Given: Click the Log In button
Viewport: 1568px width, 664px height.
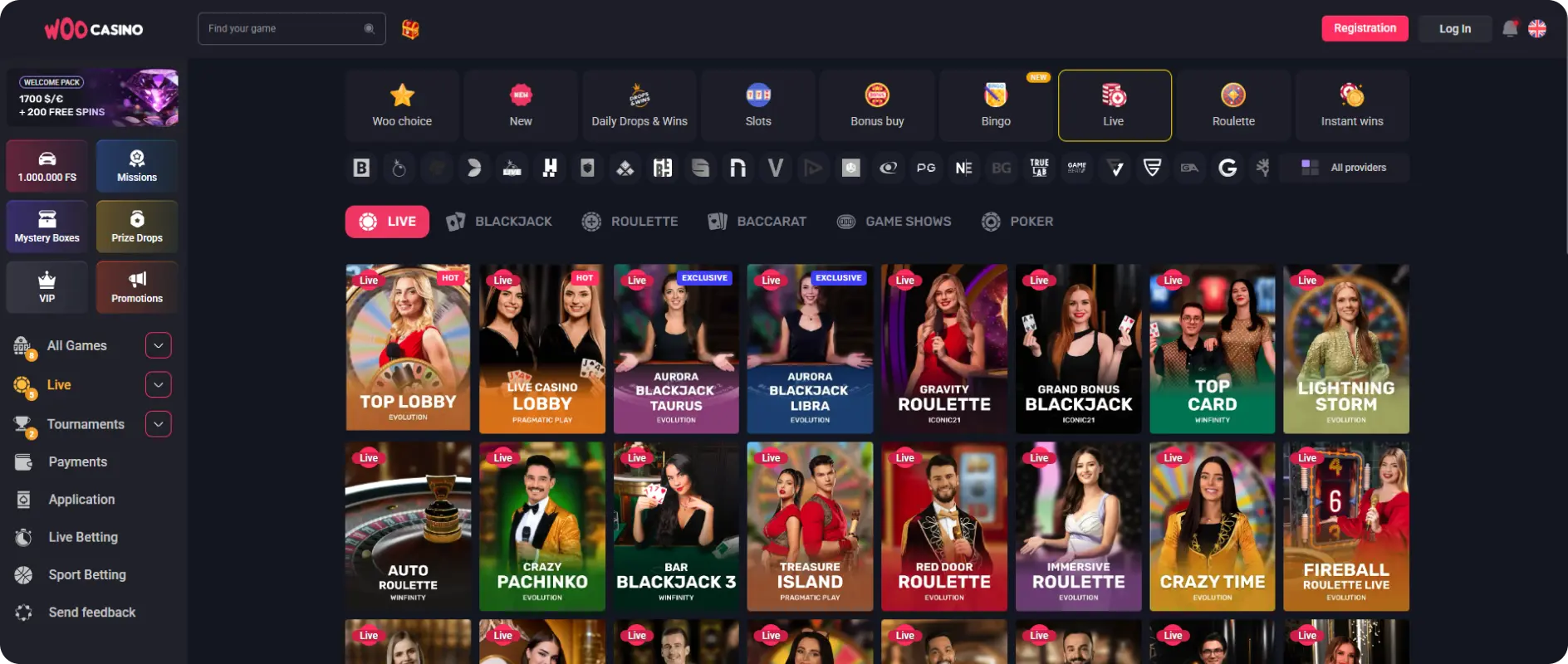Looking at the screenshot, I should [1454, 28].
